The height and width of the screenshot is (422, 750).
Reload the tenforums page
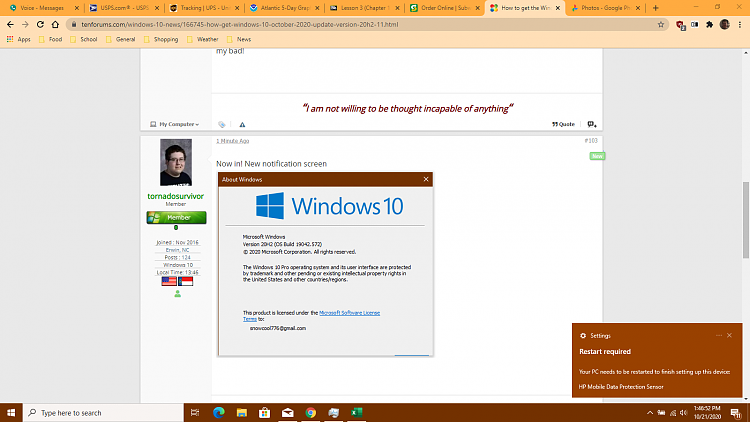(40, 24)
